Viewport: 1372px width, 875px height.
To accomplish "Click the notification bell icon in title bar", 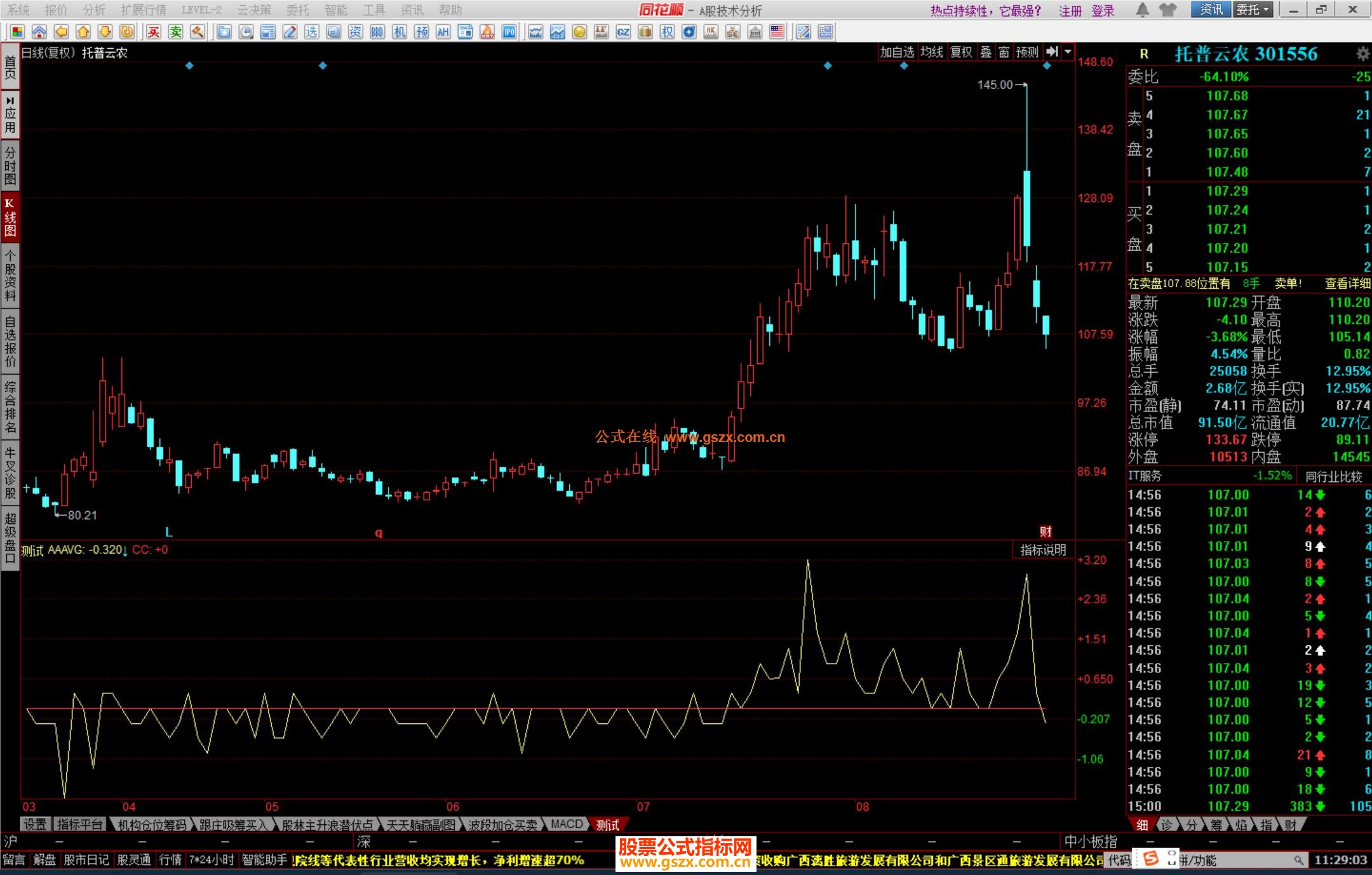I will pyautogui.click(x=1142, y=10).
